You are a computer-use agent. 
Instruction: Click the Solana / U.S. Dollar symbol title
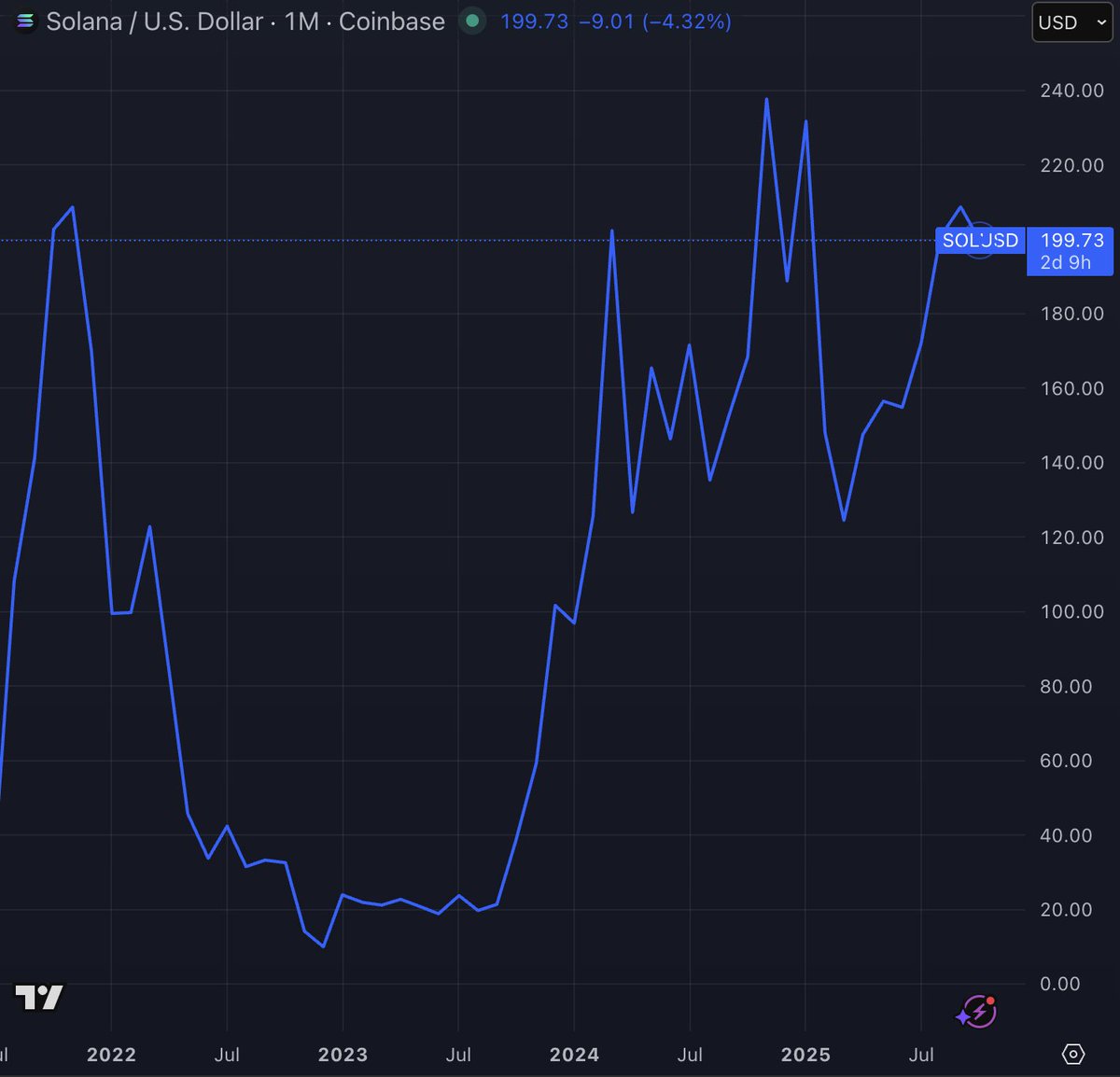point(155,21)
